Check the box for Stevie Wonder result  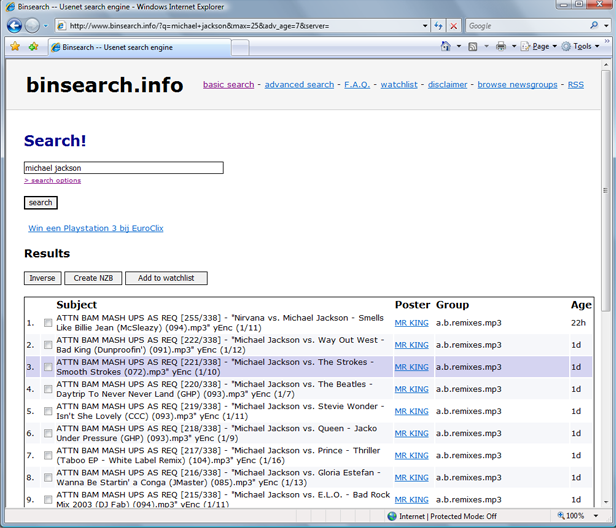[x=48, y=411]
